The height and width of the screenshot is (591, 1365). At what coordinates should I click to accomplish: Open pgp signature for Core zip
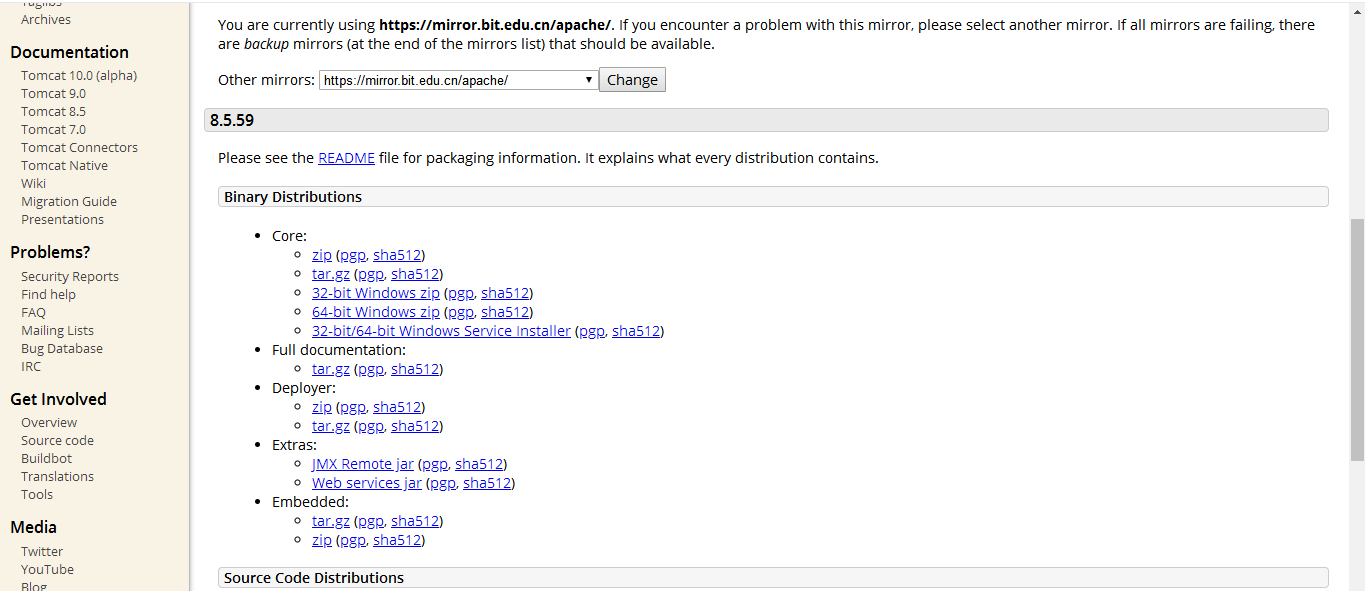click(352, 255)
